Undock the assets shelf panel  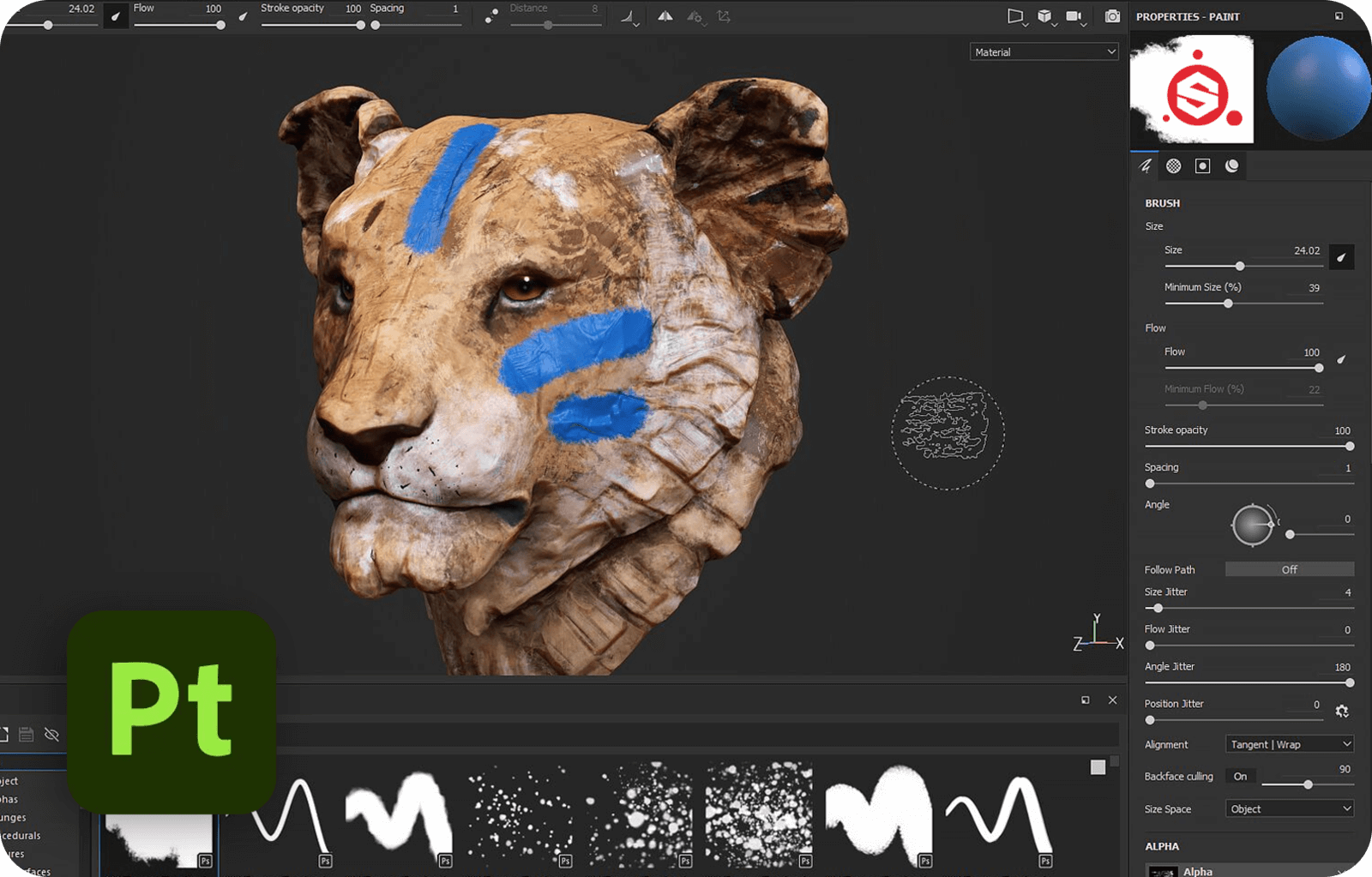[x=1086, y=700]
